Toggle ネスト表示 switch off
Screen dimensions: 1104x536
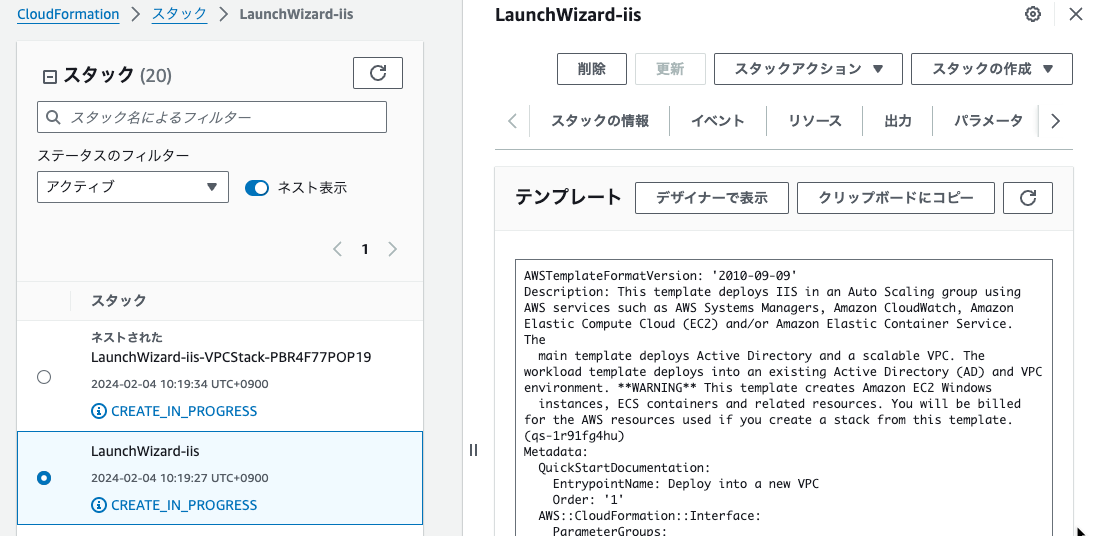(257, 188)
